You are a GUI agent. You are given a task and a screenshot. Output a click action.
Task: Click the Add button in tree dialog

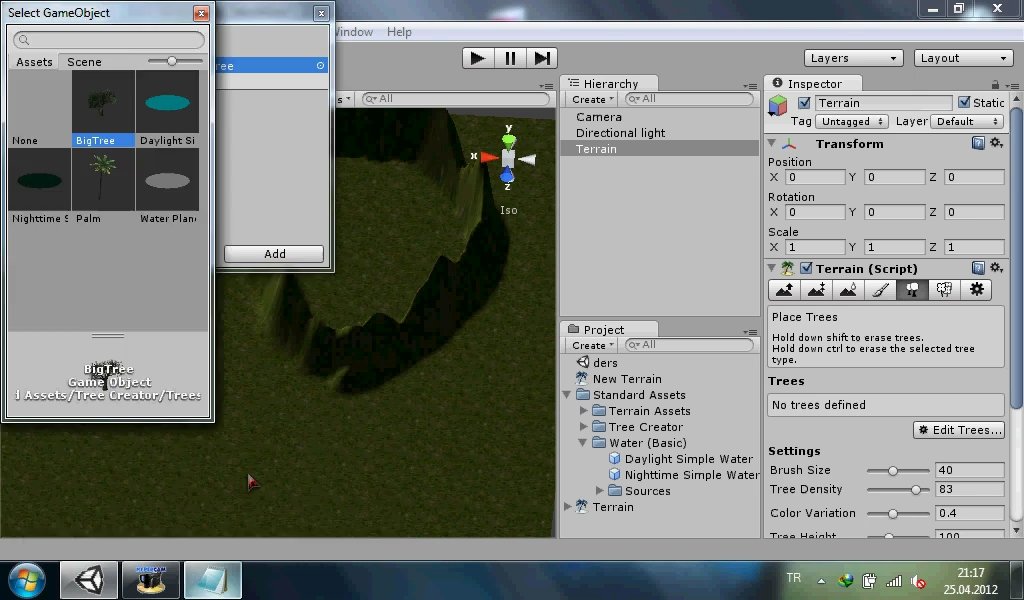(274, 254)
